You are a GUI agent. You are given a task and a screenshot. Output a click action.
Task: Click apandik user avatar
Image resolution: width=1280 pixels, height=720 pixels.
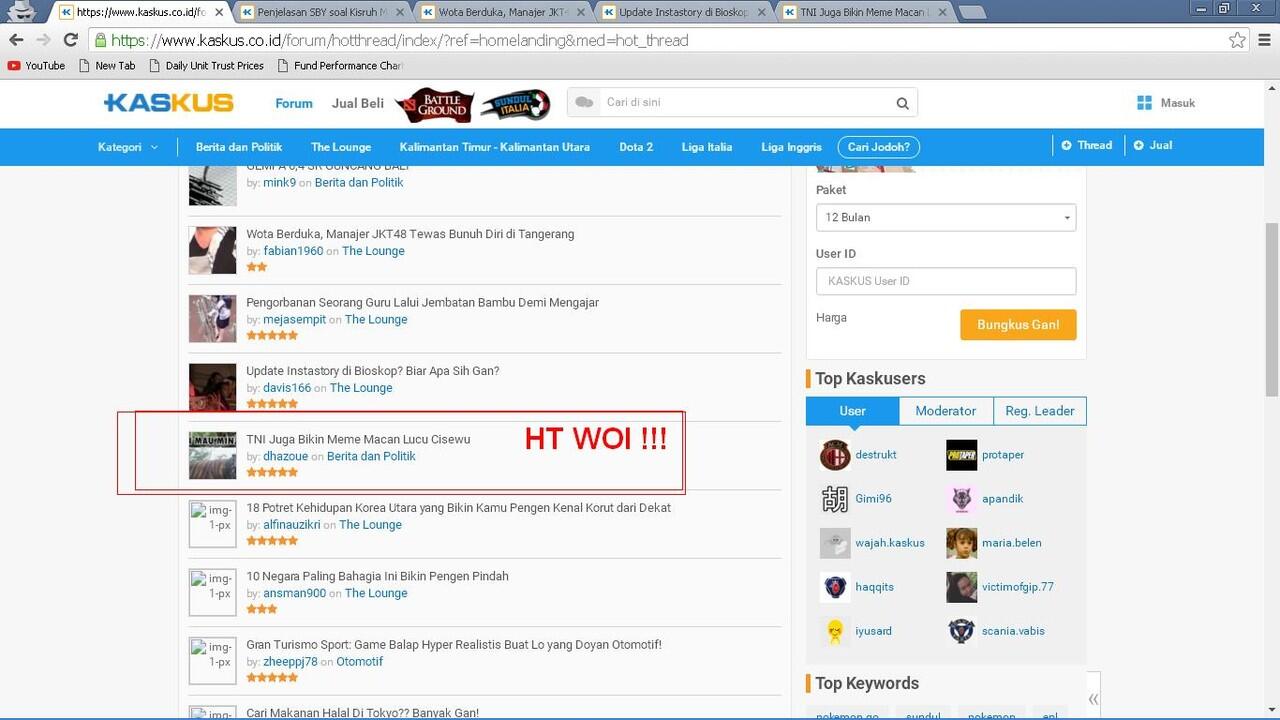tap(962, 499)
